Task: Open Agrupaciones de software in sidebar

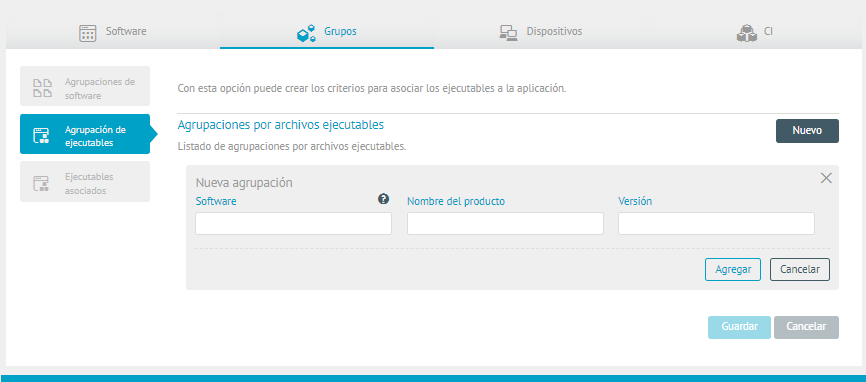Action: [85, 86]
